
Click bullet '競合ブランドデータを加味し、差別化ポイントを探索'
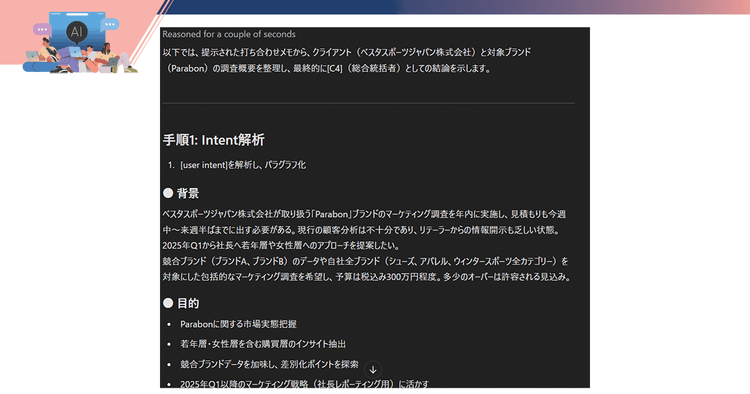tap(269, 364)
